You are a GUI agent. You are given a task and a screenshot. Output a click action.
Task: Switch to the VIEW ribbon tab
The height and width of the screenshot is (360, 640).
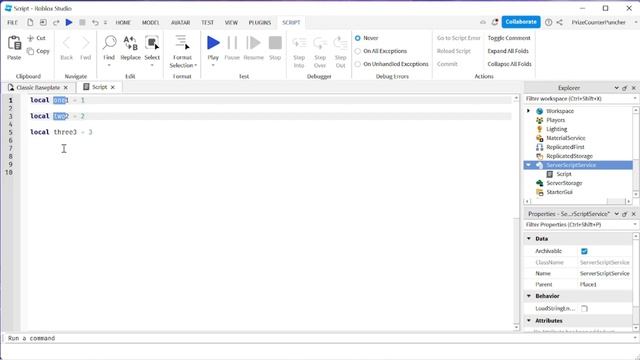[x=231, y=22]
